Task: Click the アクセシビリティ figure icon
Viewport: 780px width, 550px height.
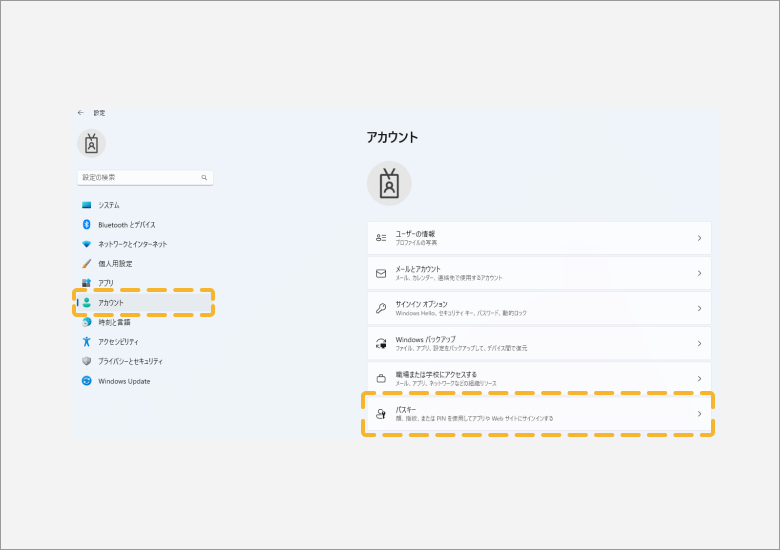Action: [87, 342]
